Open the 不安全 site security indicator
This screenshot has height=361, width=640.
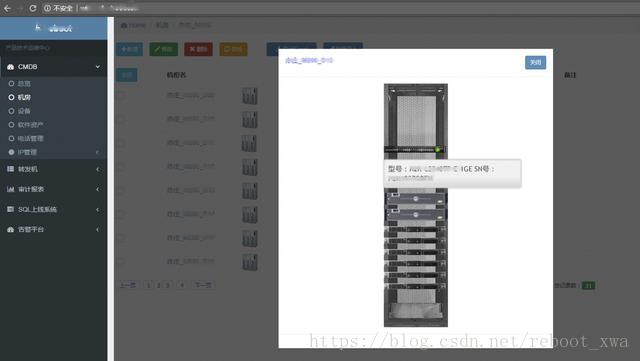pos(58,8)
